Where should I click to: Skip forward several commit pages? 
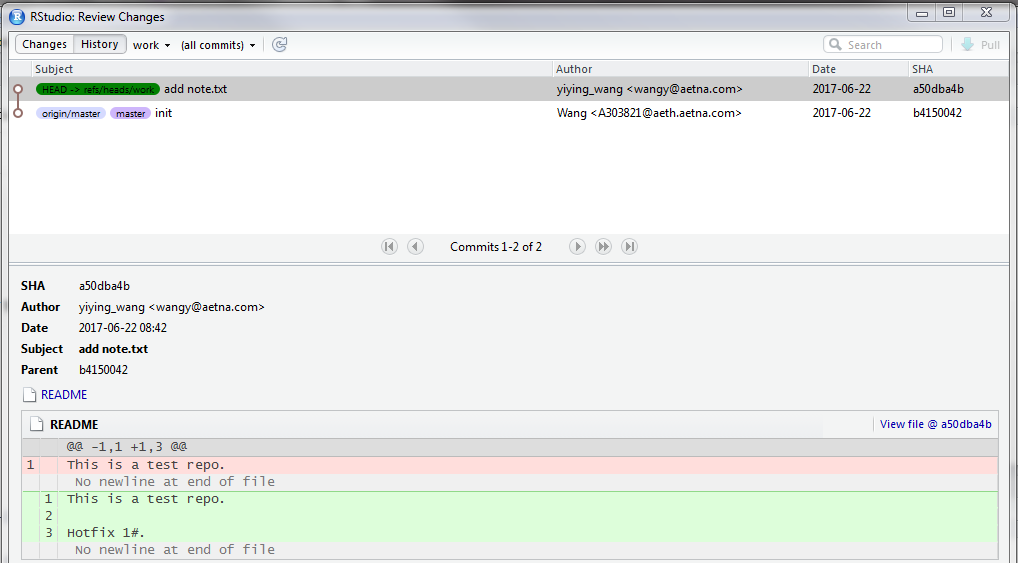click(x=603, y=247)
